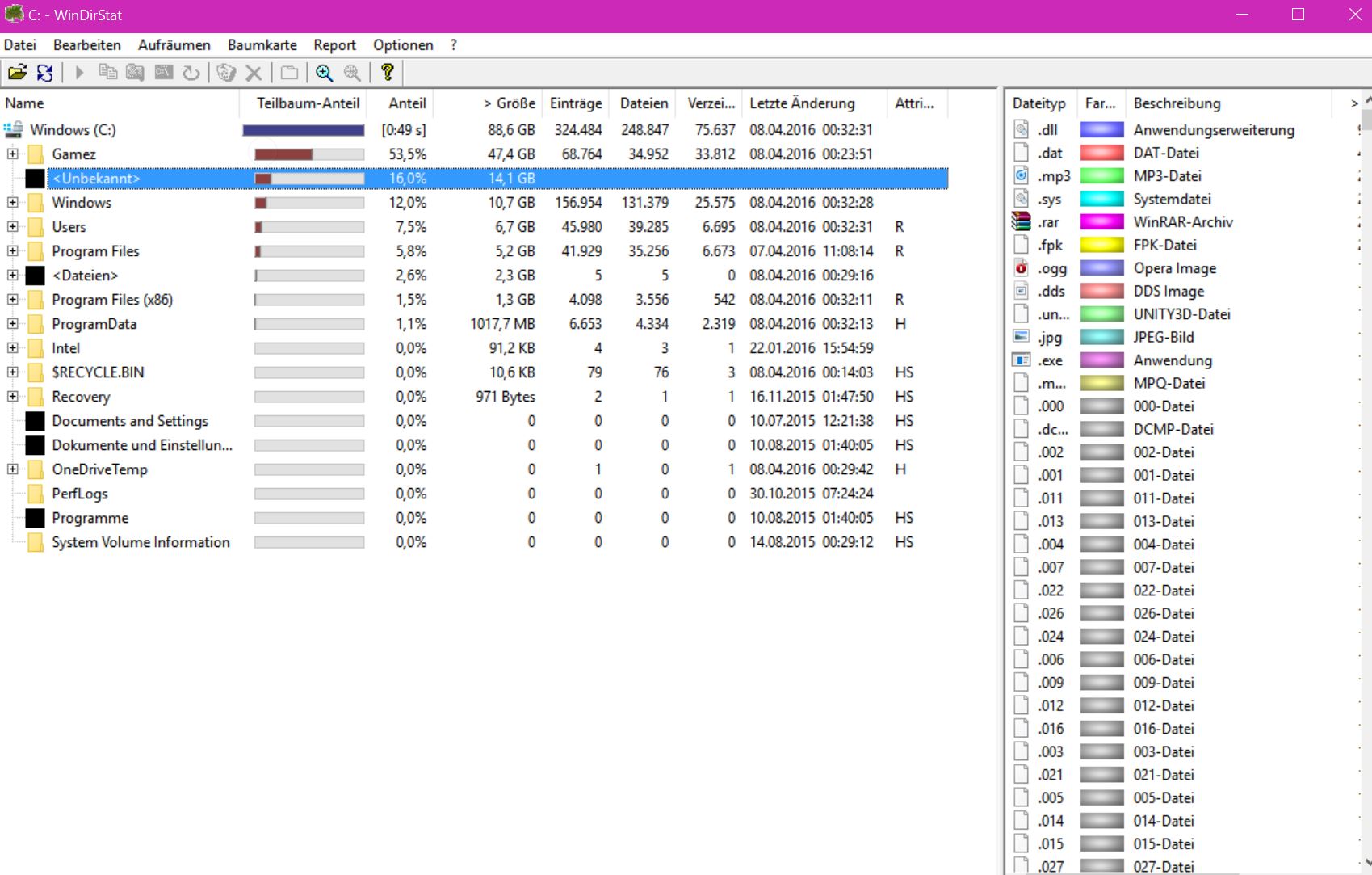Sort by the Anteil column header
1372x875 pixels.
point(400,103)
